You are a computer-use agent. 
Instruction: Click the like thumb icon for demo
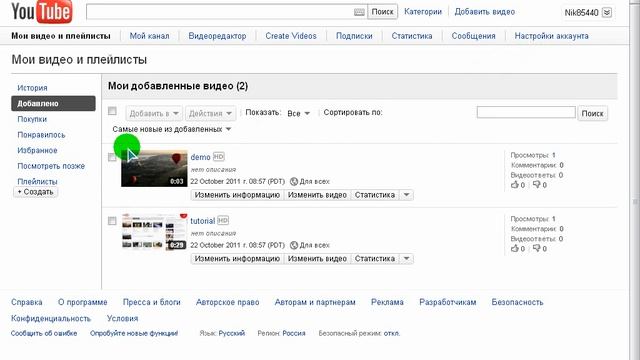click(514, 184)
